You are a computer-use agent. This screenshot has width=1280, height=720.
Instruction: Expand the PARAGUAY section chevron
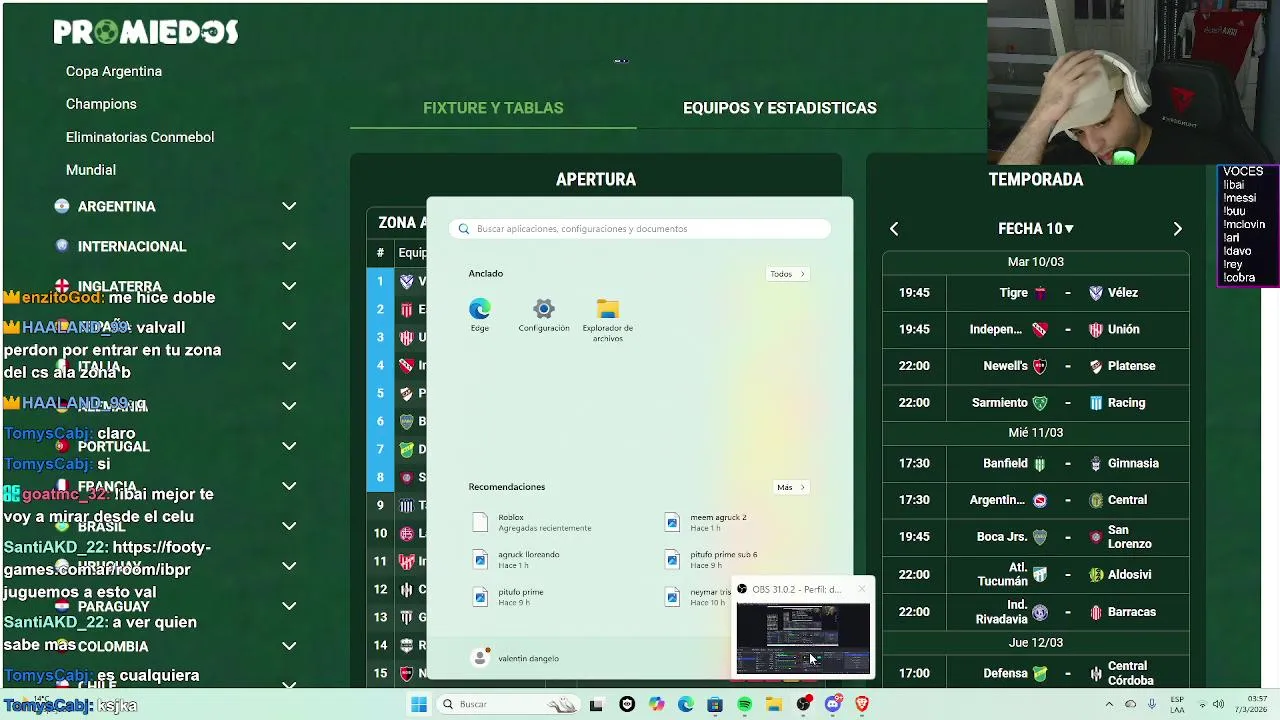pos(289,606)
